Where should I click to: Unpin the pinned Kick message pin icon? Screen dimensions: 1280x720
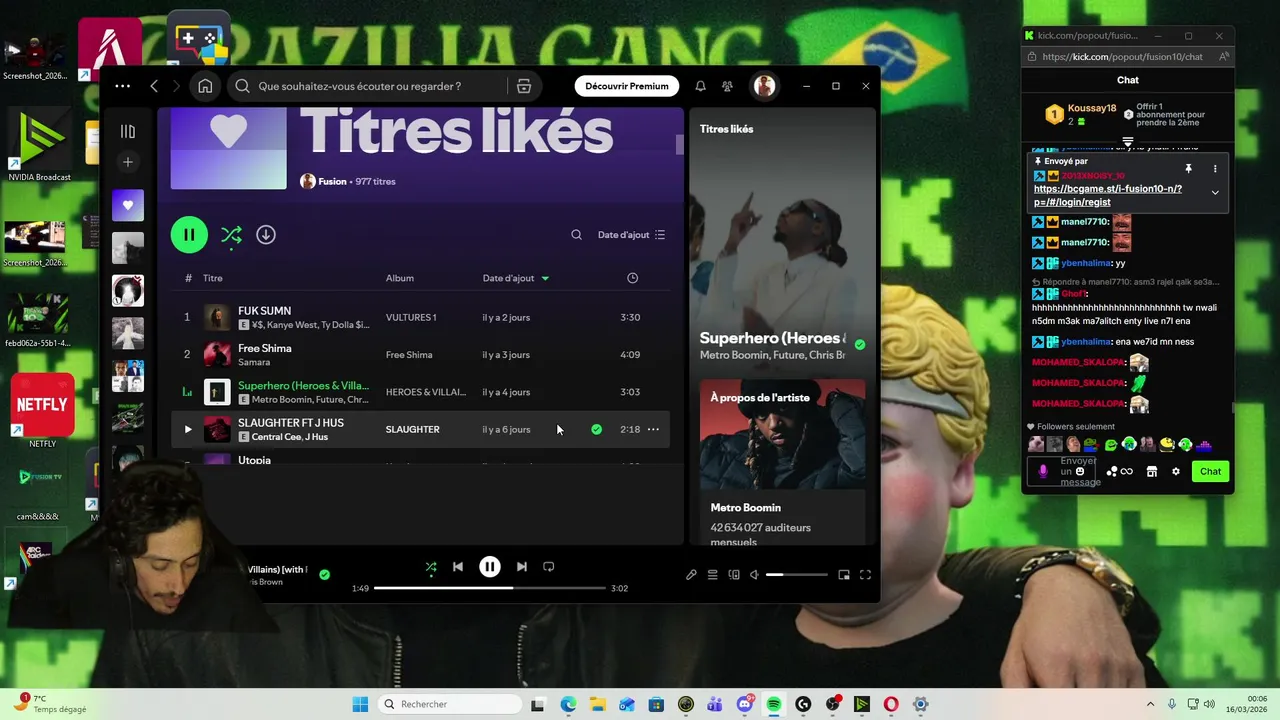[x=1189, y=169]
